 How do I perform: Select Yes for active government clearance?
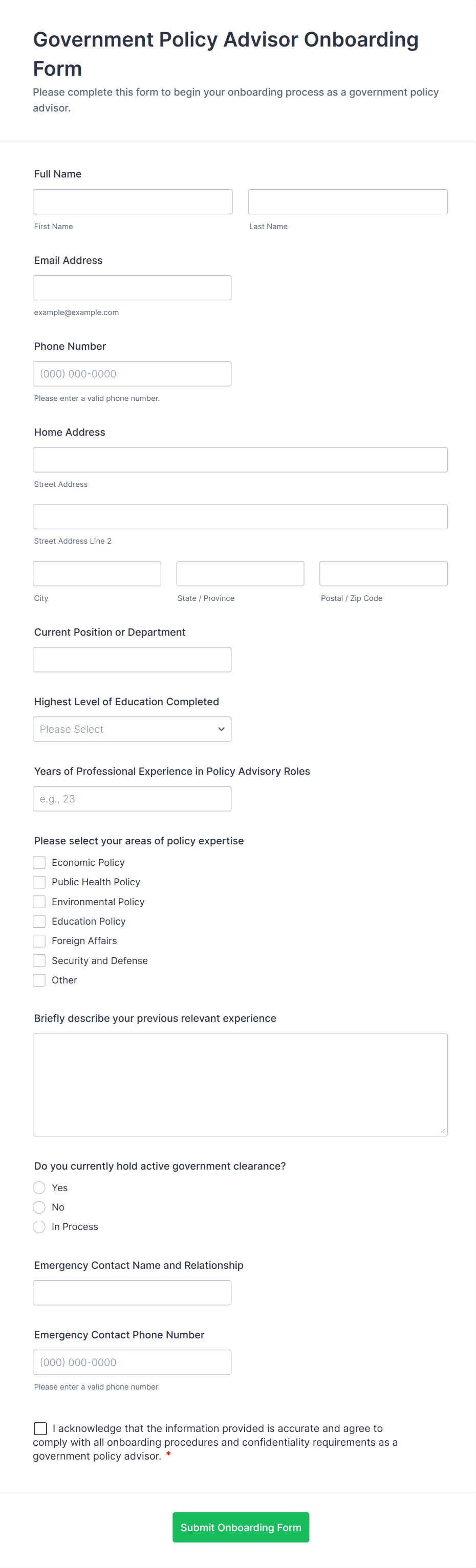(x=39, y=1187)
